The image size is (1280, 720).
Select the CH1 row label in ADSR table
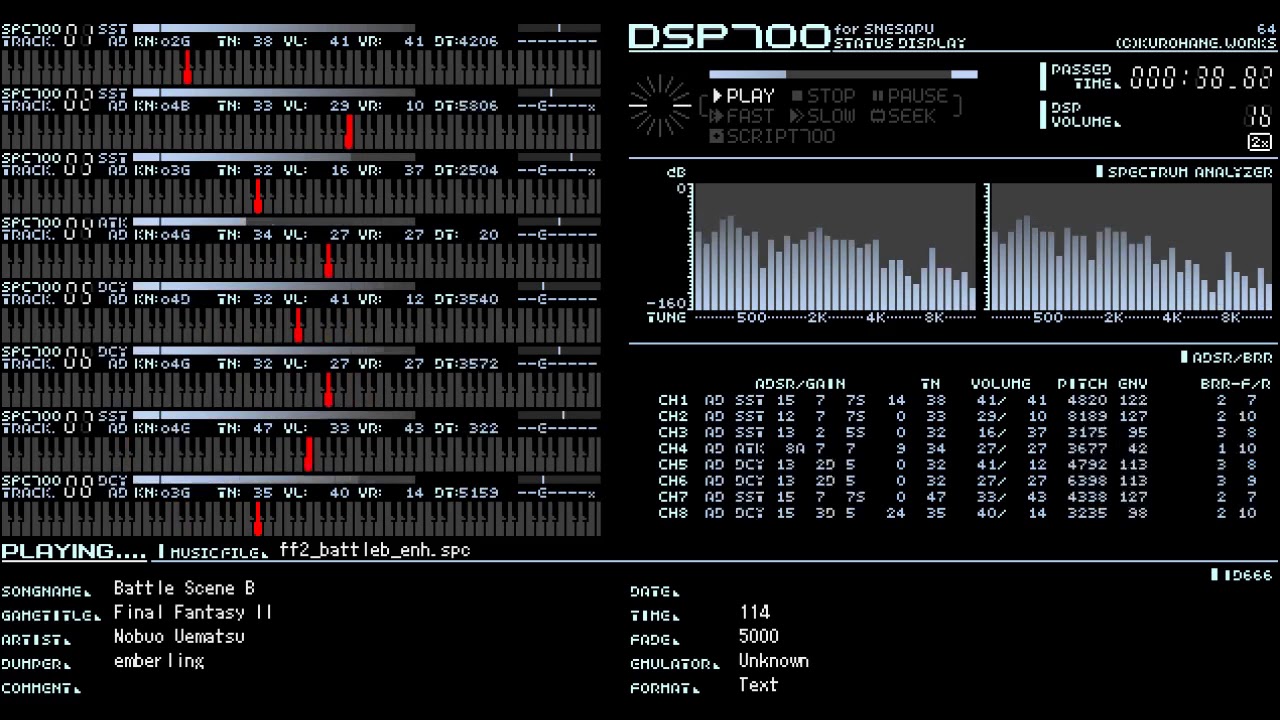coord(673,400)
